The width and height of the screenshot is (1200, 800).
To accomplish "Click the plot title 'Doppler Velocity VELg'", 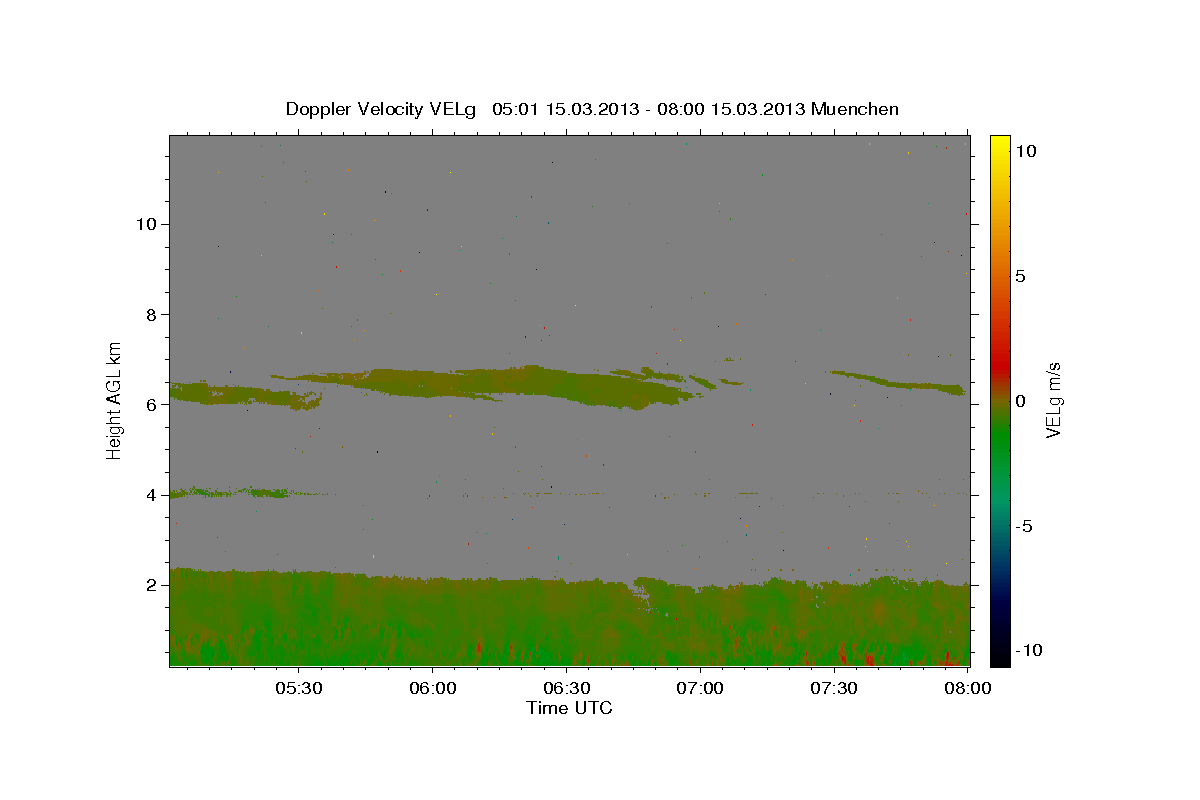I will pos(383,109).
